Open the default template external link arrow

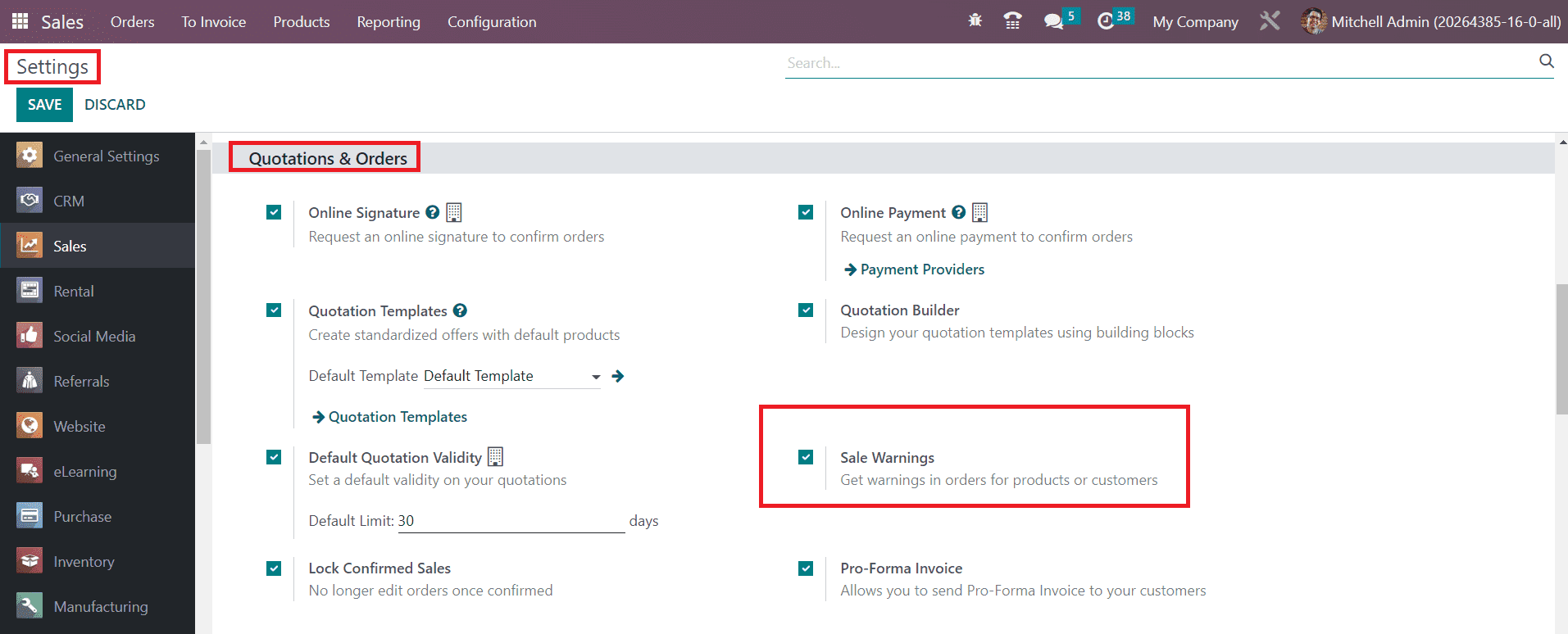coord(618,376)
